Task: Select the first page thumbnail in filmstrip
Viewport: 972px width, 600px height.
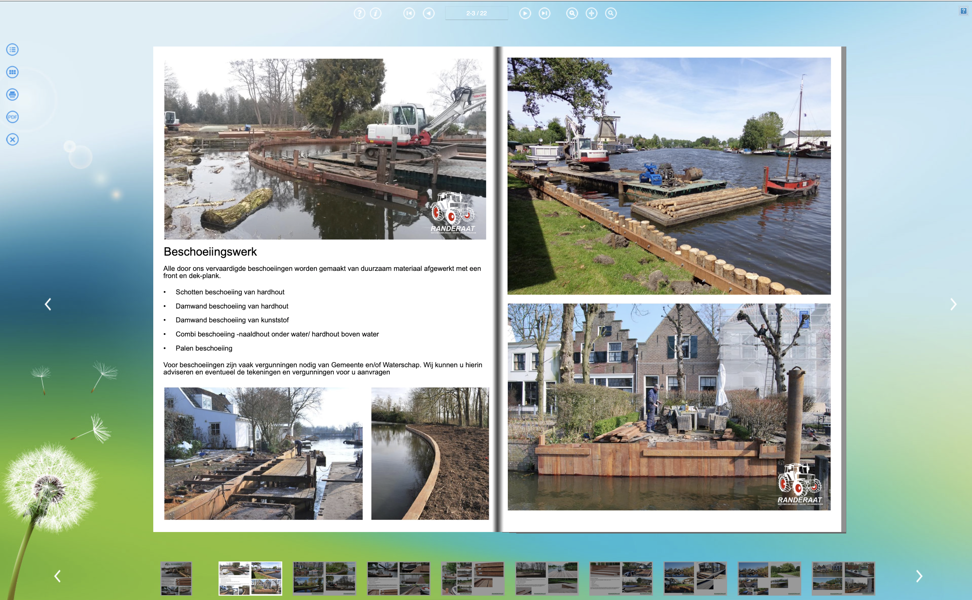Action: click(x=176, y=577)
